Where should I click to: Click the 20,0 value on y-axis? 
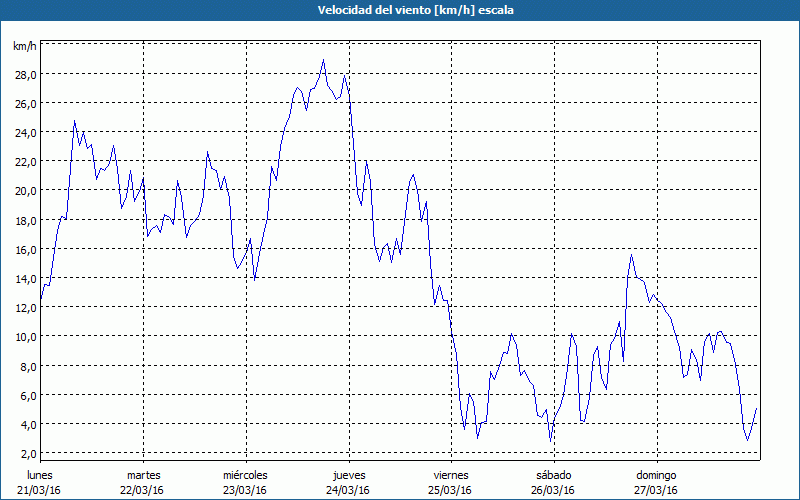25,190
